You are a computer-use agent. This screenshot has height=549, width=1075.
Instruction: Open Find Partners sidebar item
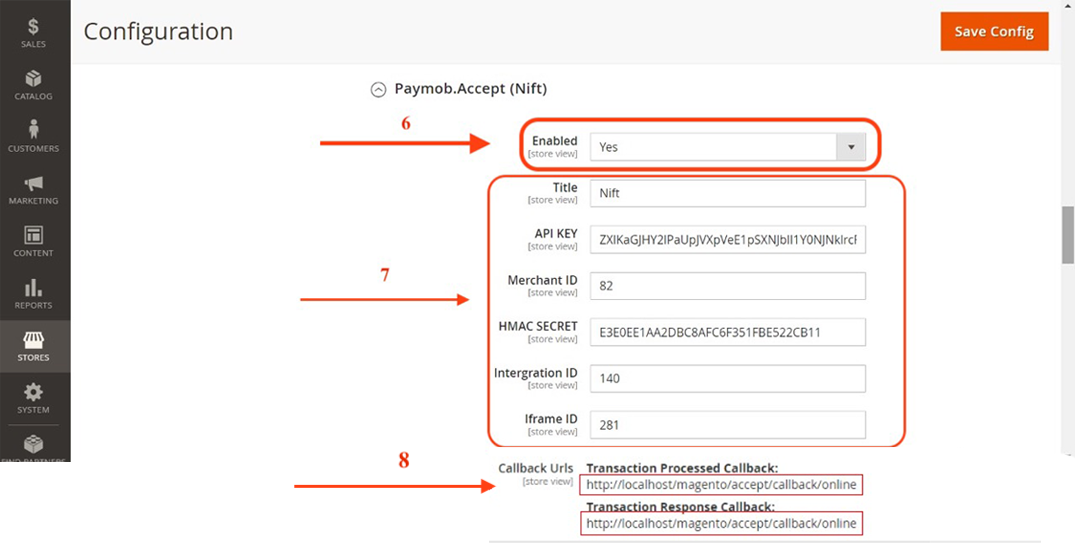pyautogui.click(x=33, y=448)
